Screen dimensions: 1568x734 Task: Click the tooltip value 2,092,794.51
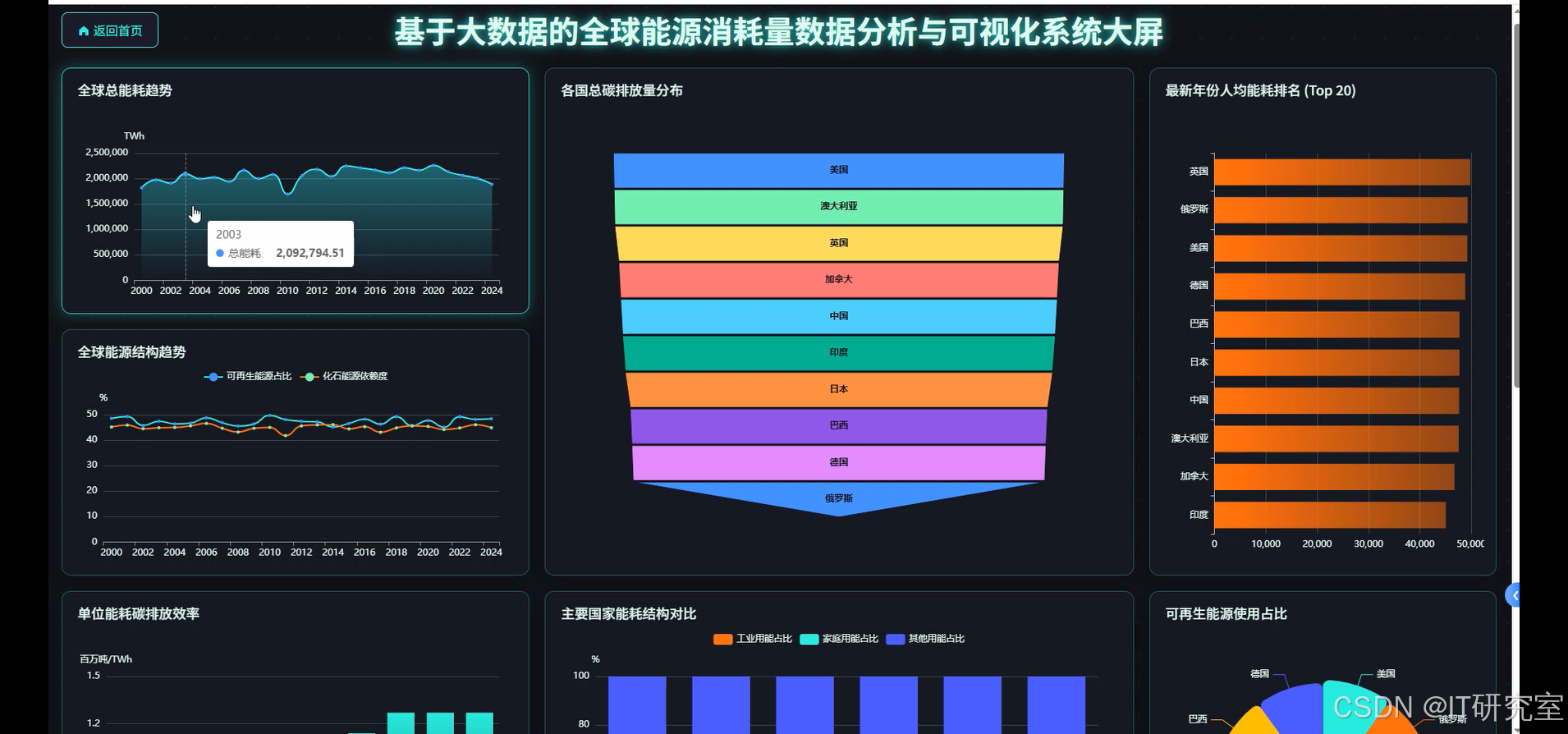coord(310,253)
